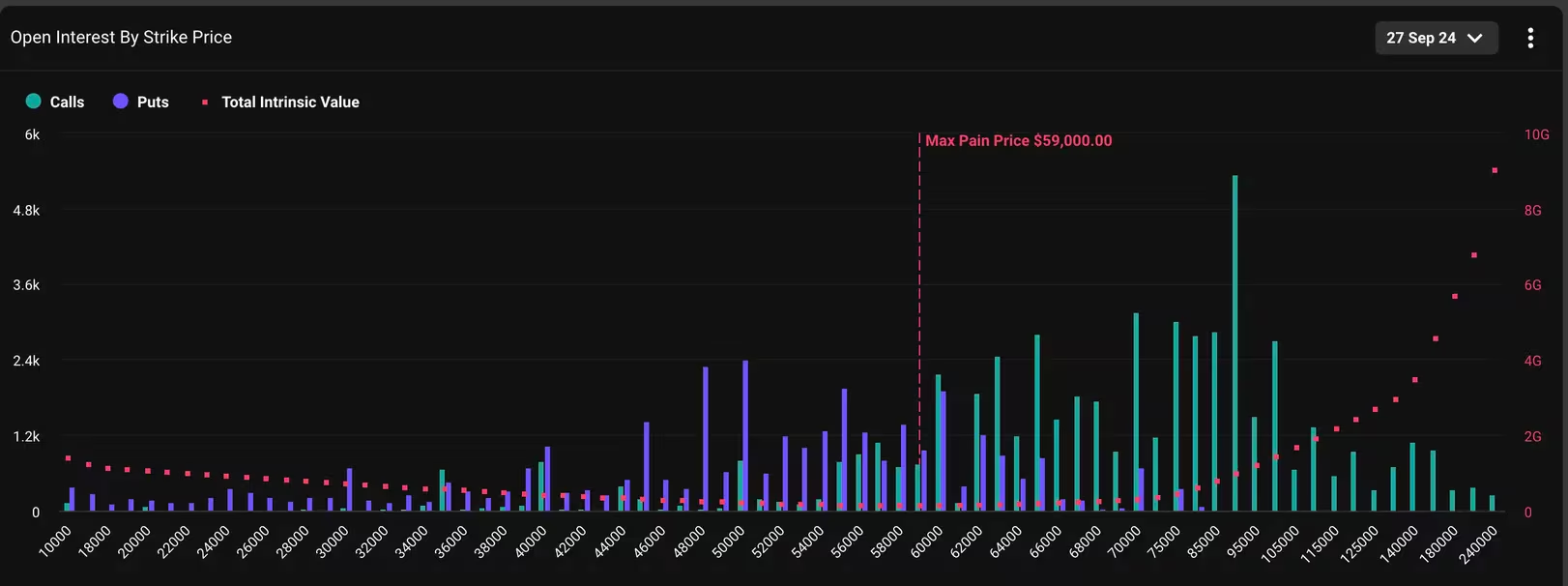Click the Open Interest By Strike Price title
The width and height of the screenshot is (1568, 586).
[x=121, y=37]
